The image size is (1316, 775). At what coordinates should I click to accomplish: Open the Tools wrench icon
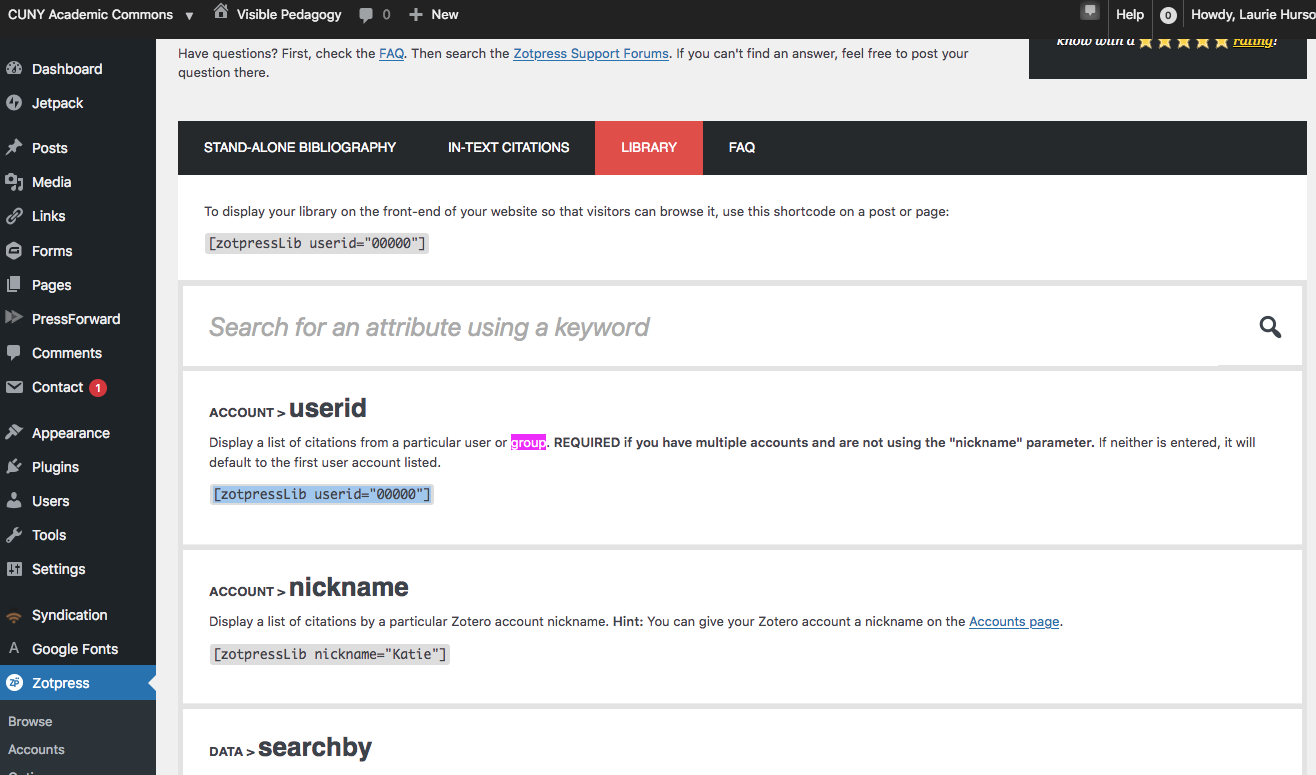pos(14,535)
